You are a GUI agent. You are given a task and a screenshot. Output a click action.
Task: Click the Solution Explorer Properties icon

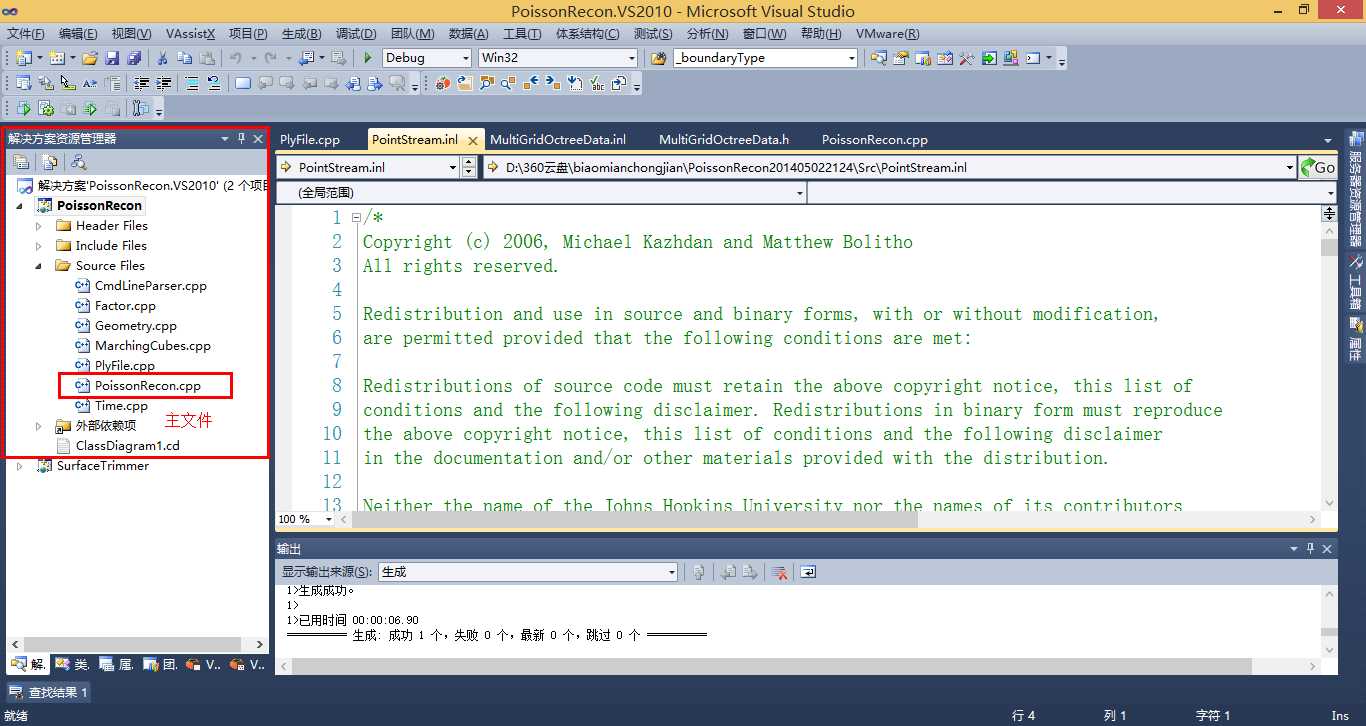tap(20, 162)
